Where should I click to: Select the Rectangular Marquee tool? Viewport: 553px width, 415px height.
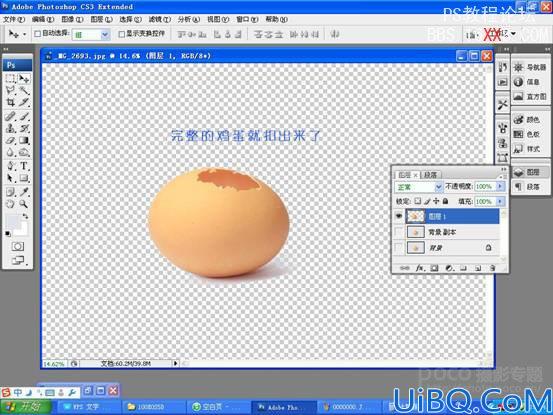click(11, 79)
